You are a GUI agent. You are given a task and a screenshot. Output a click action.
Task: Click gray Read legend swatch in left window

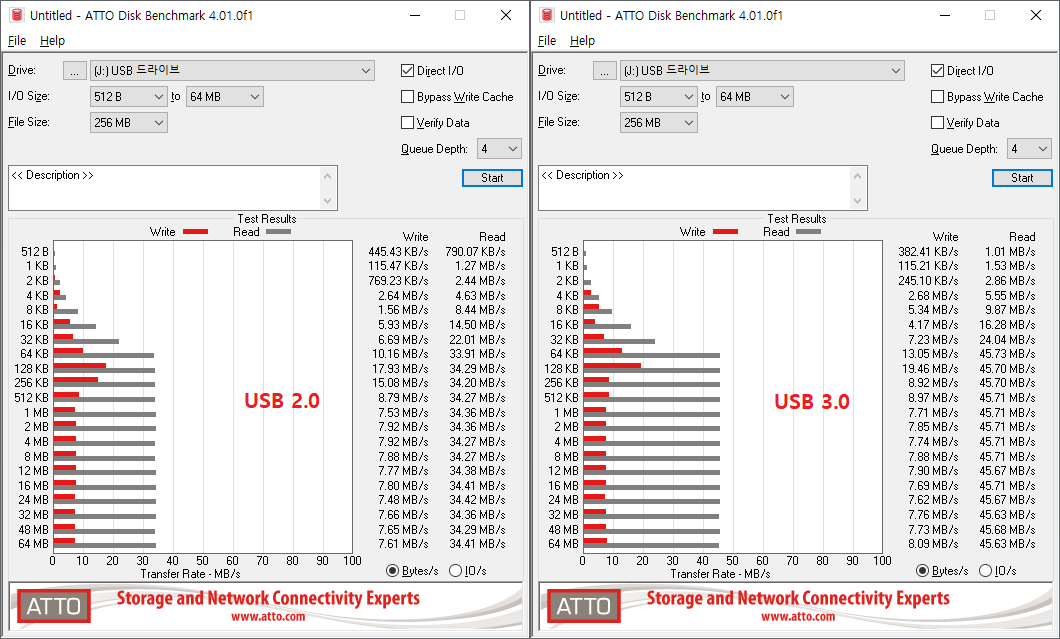pos(279,232)
